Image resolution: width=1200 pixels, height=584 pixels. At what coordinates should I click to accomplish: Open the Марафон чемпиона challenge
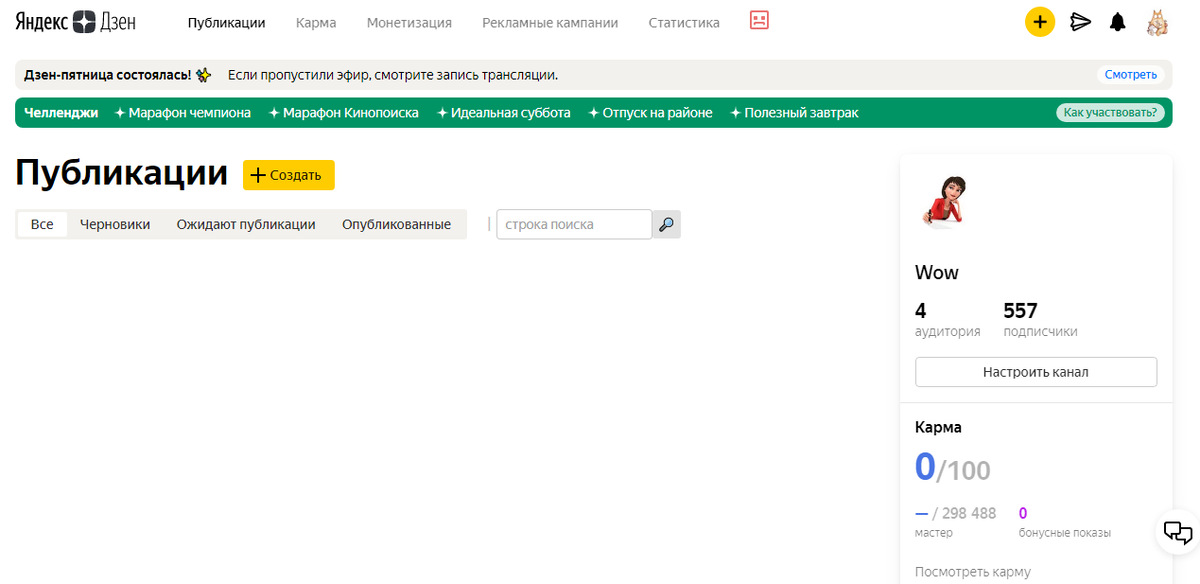point(183,113)
